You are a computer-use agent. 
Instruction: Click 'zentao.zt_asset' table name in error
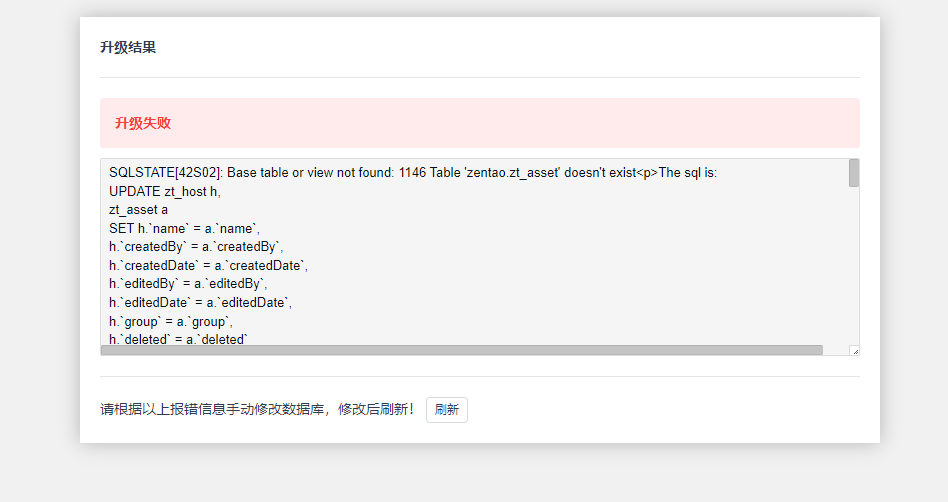coord(511,173)
